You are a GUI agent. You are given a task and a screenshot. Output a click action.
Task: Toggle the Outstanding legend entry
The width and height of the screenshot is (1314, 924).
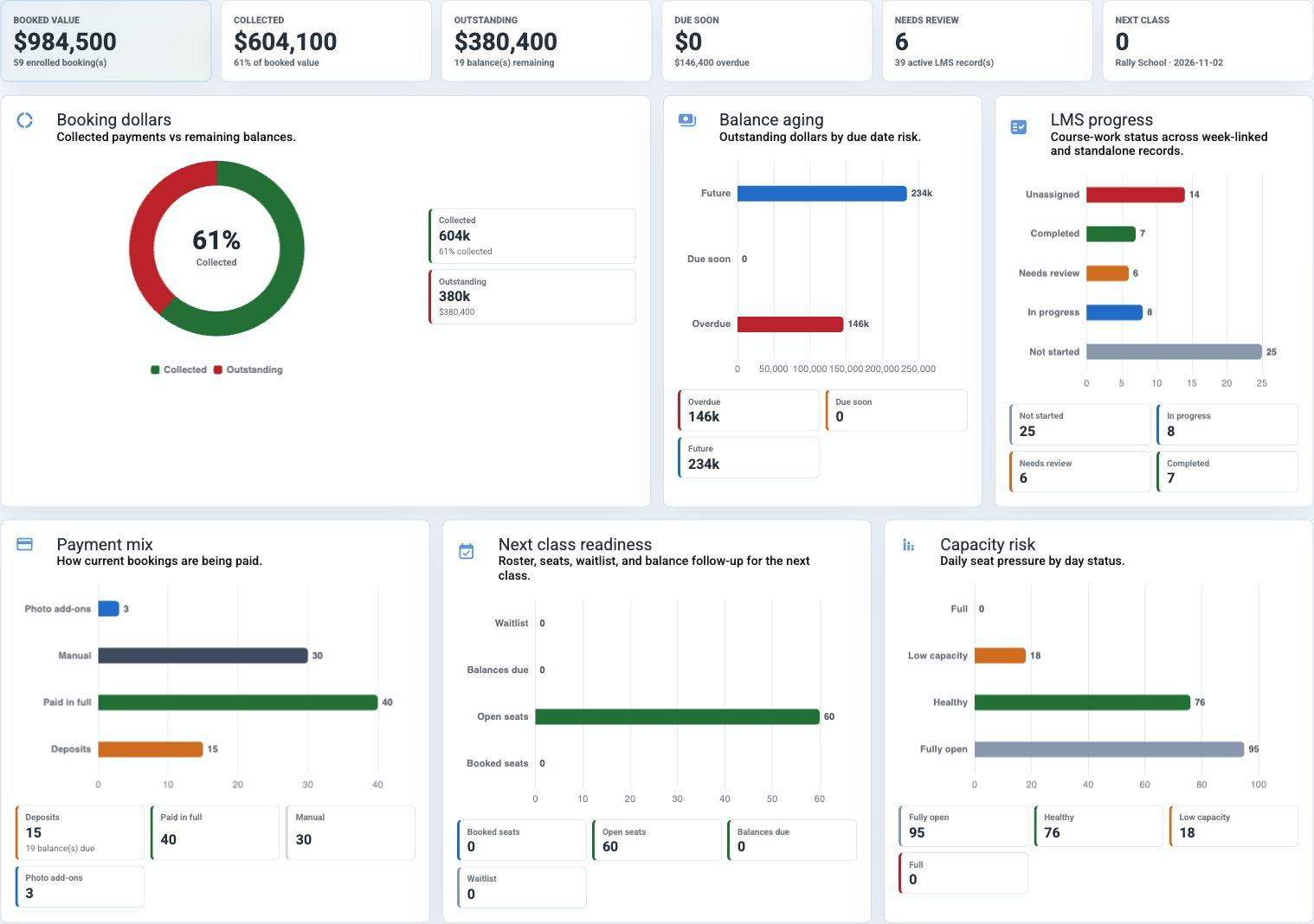(x=248, y=369)
